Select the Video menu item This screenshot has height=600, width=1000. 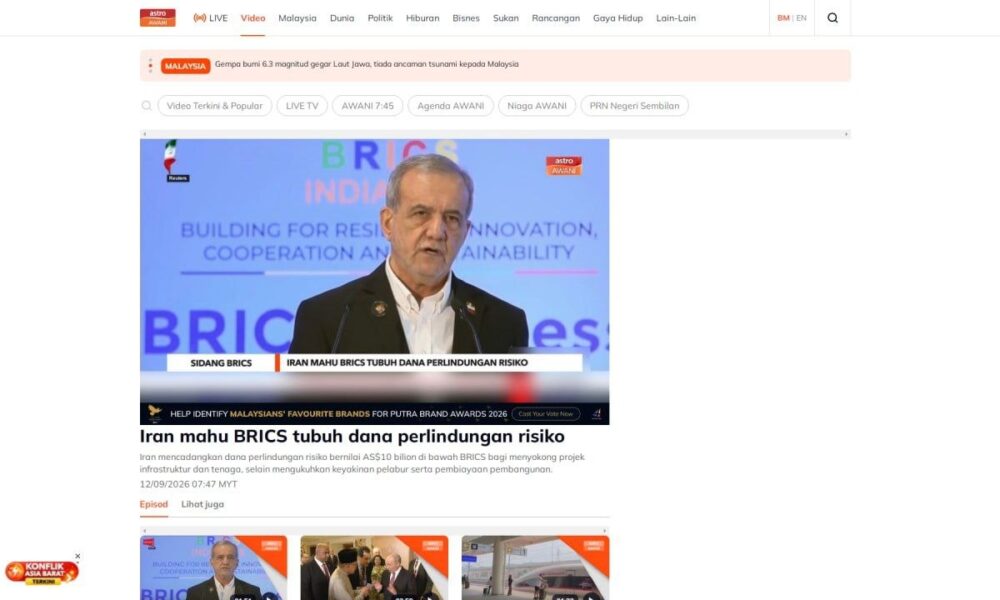(x=253, y=18)
